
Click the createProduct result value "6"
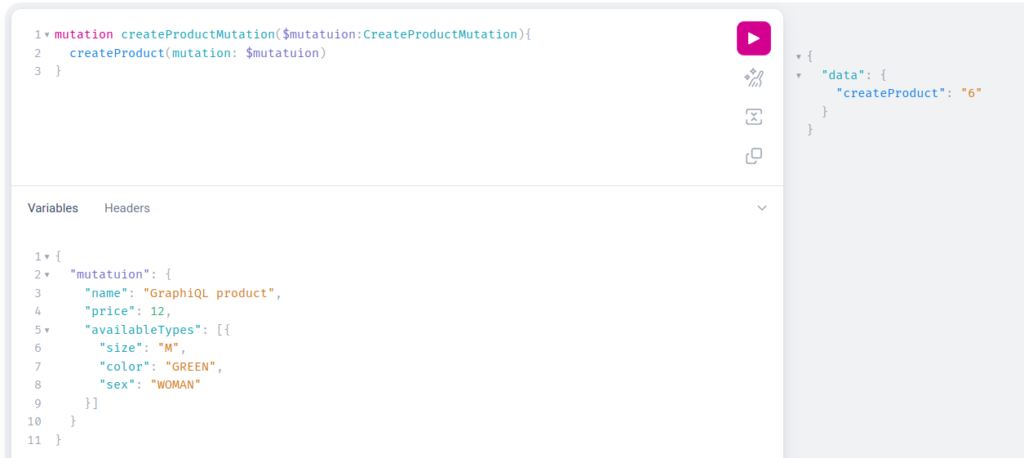(x=971, y=93)
